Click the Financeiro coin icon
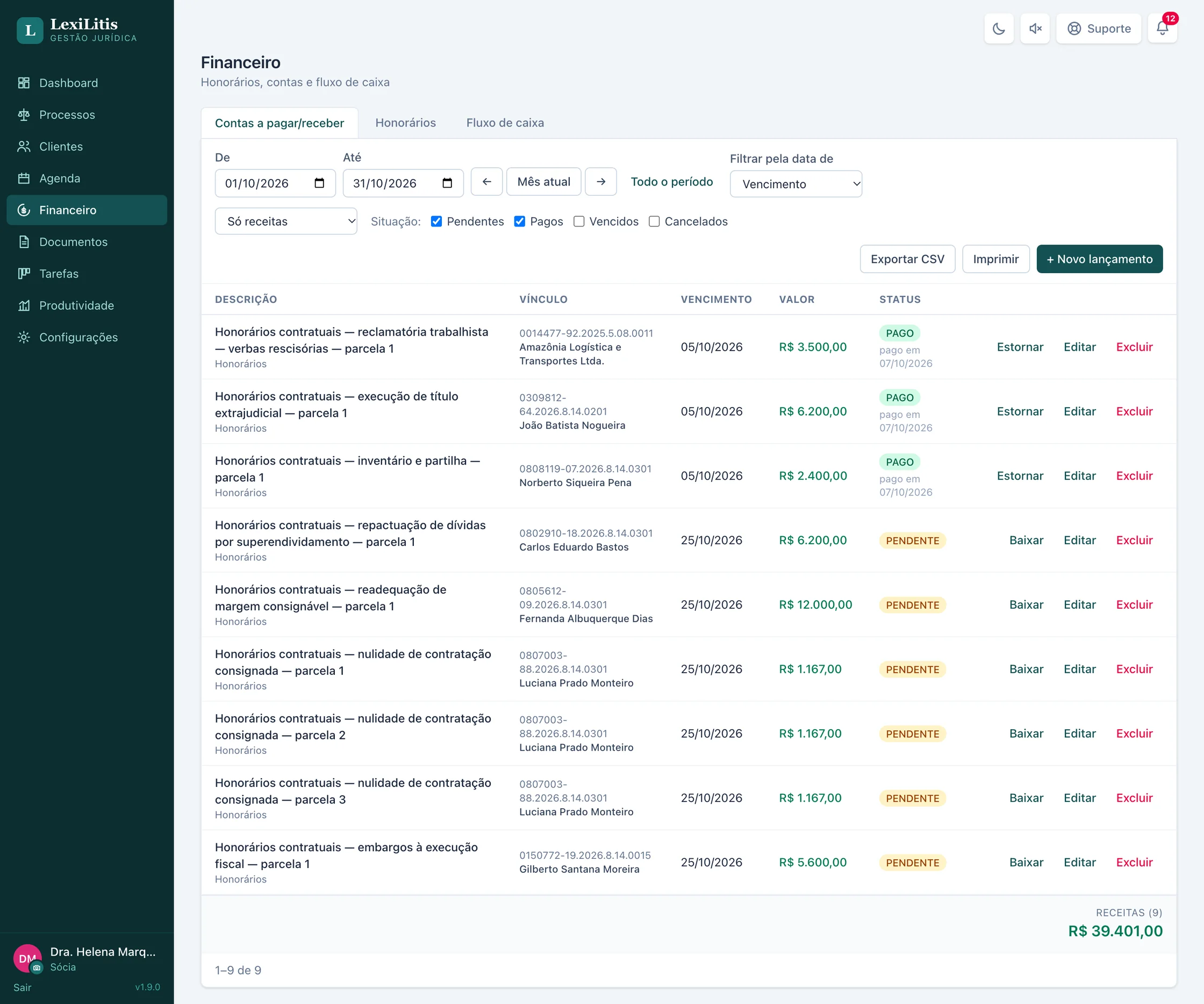 pos(24,210)
